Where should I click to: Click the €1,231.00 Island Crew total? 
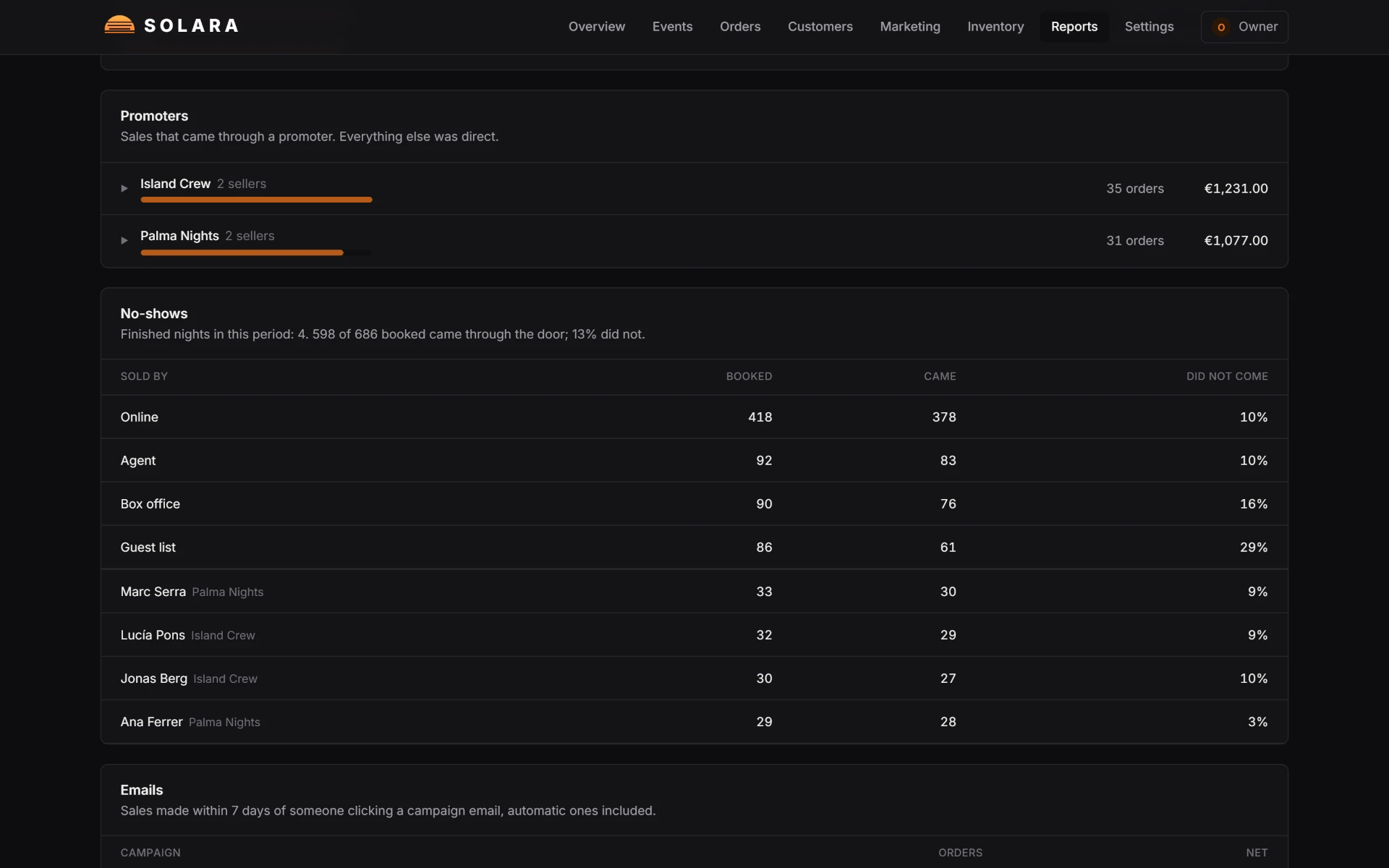[x=1236, y=188]
